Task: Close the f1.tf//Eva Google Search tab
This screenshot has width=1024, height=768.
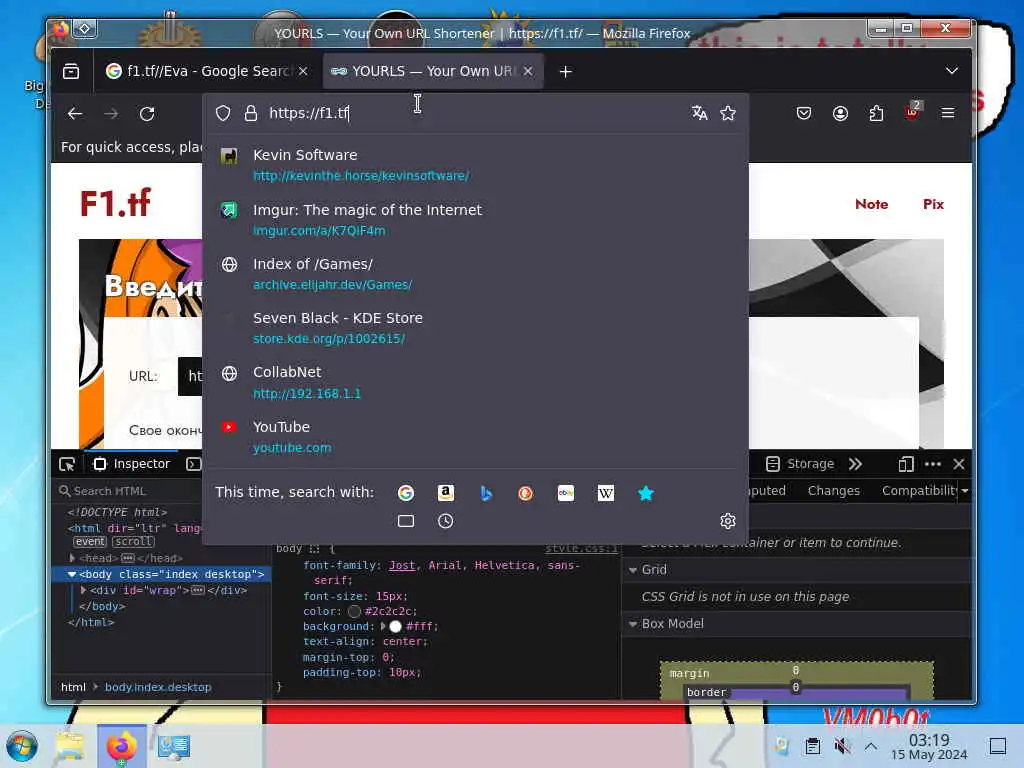Action: pyautogui.click(x=303, y=71)
